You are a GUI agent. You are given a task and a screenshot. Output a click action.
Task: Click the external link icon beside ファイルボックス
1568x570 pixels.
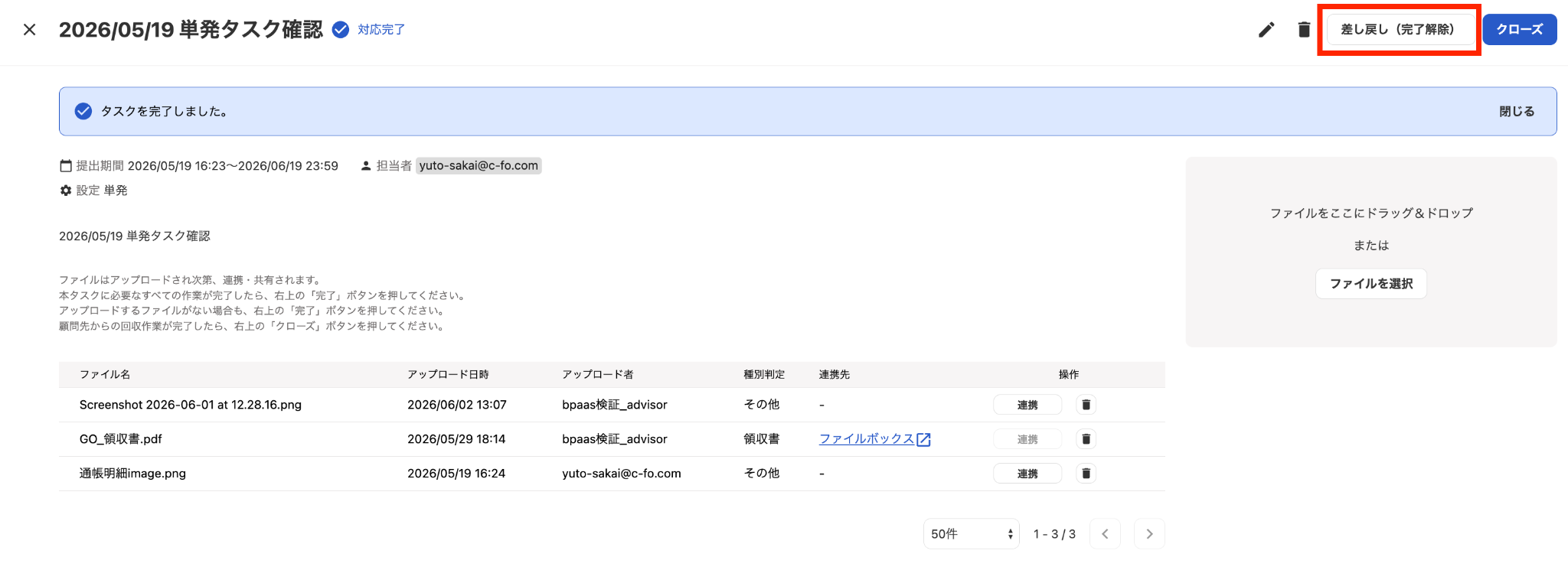click(924, 439)
